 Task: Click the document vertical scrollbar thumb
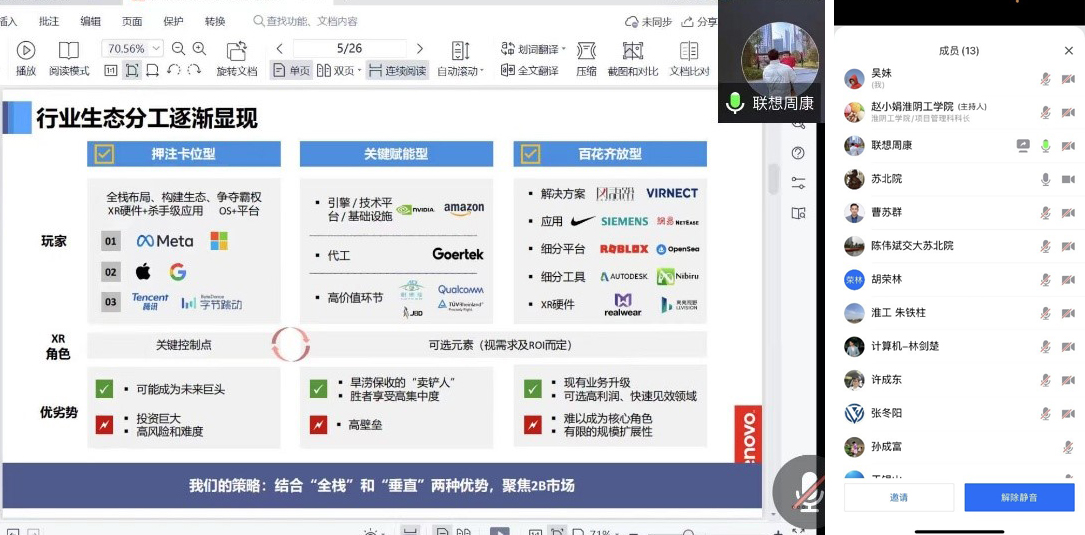[x=773, y=179]
